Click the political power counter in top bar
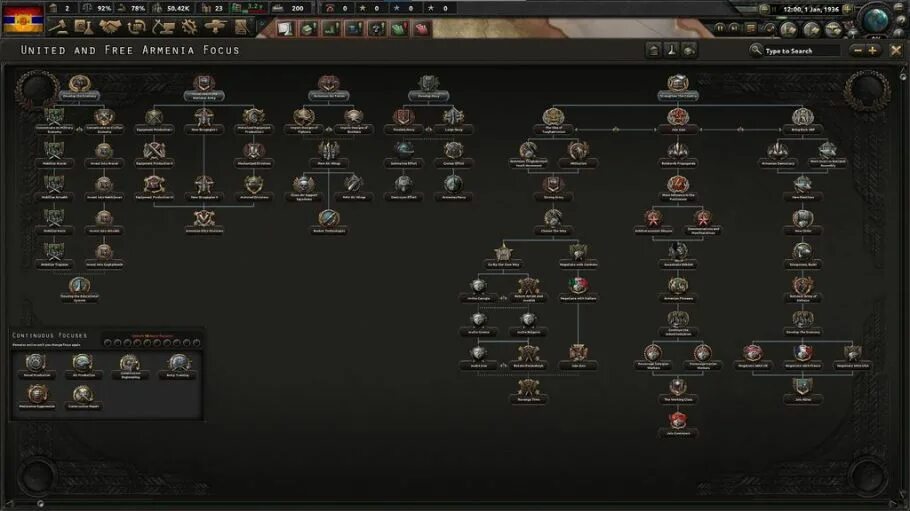Viewport: 910px width, 511px height. (x=60, y=9)
